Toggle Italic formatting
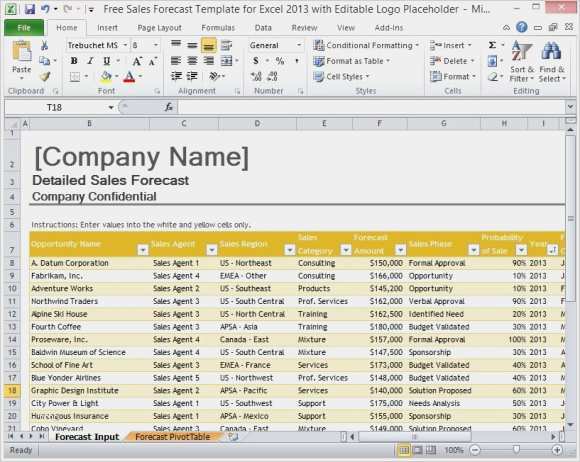Viewport: 580px width, 462px height. [x=90, y=61]
